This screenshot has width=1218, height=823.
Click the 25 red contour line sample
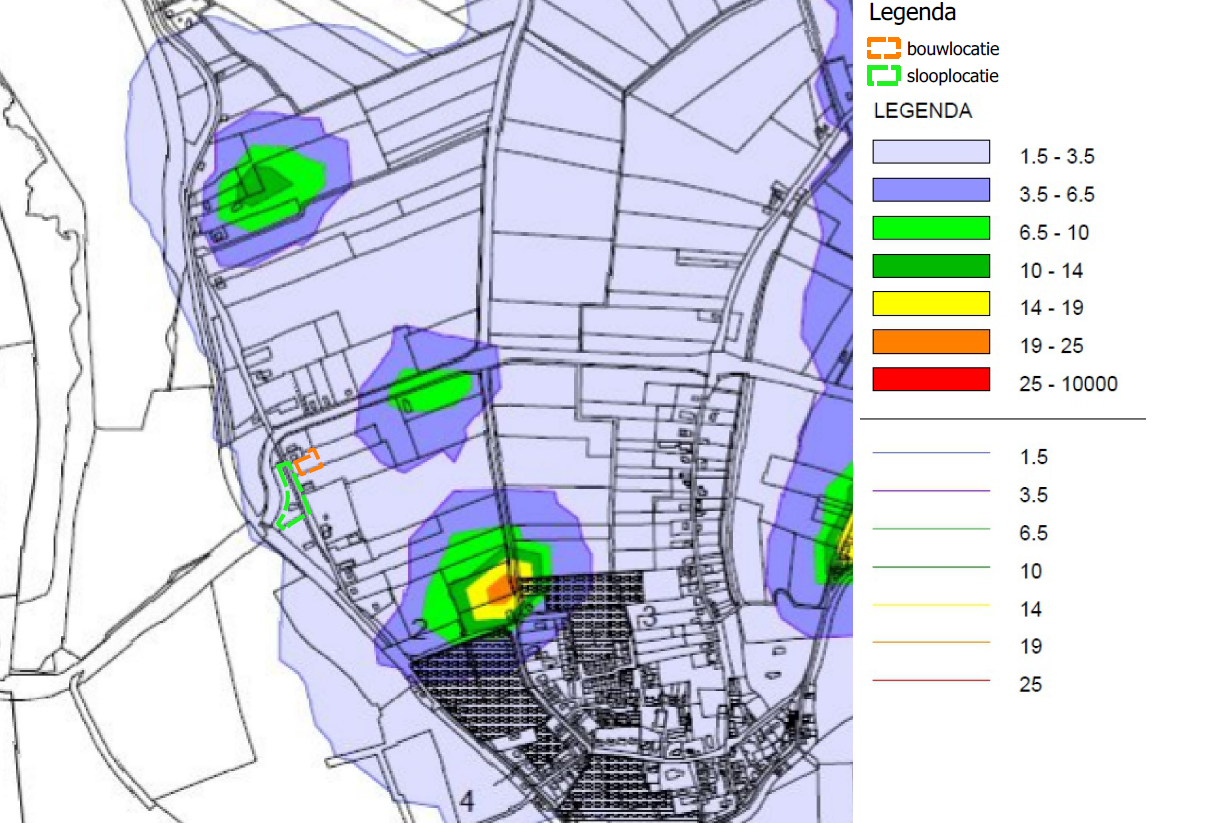pos(931,681)
